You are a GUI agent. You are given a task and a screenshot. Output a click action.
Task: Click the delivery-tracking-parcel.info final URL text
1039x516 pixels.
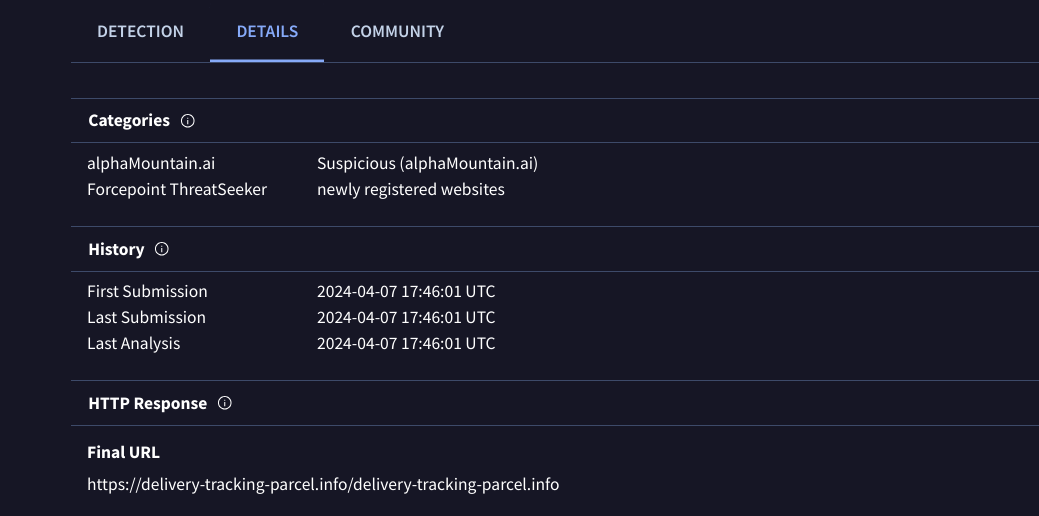point(323,485)
